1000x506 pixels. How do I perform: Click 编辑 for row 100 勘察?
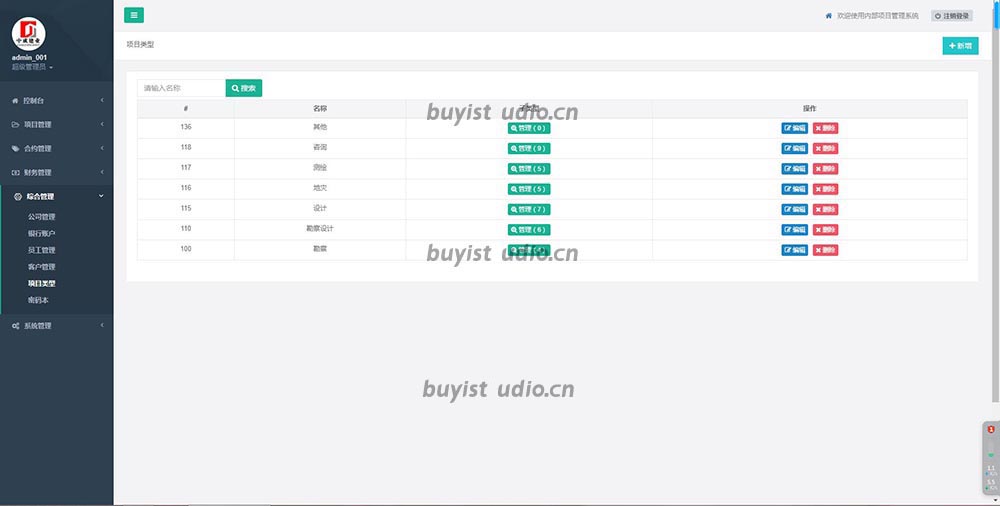pyautogui.click(x=794, y=250)
